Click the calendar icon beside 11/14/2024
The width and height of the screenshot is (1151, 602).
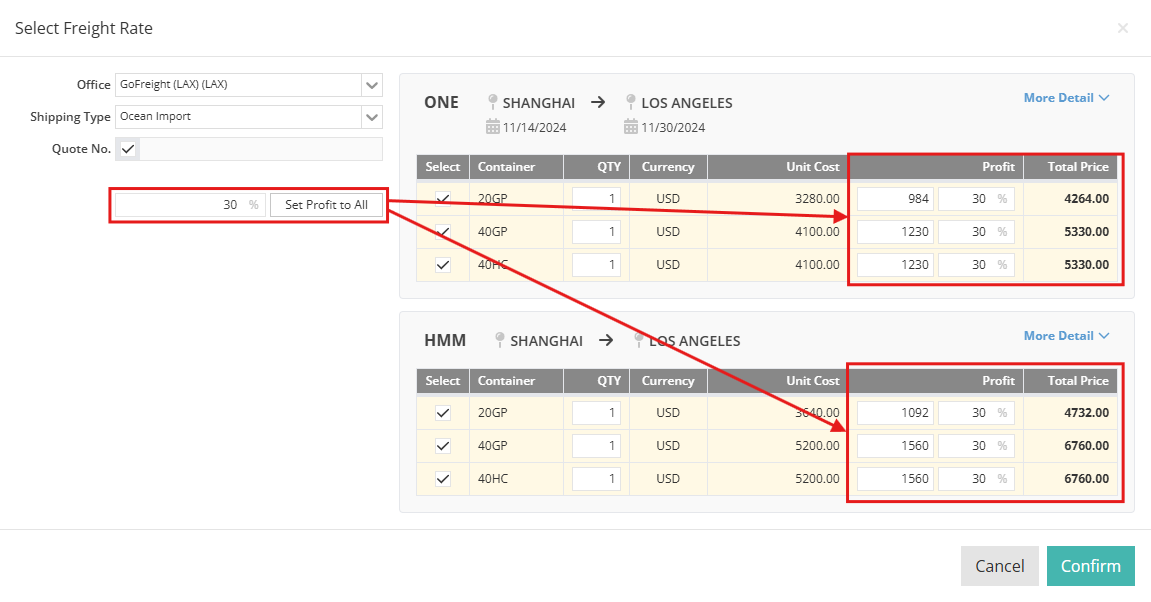[x=493, y=126]
